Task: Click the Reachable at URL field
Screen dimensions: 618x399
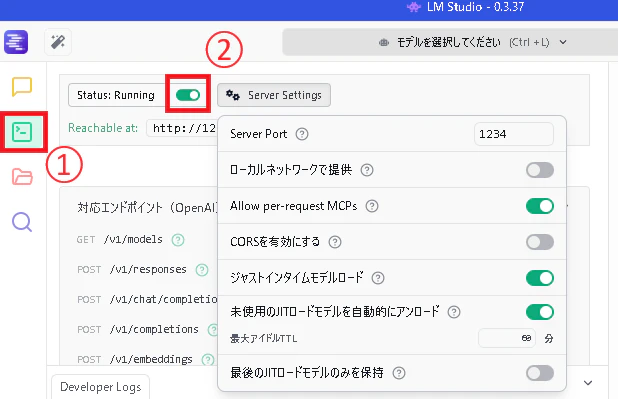Action: pos(182,128)
